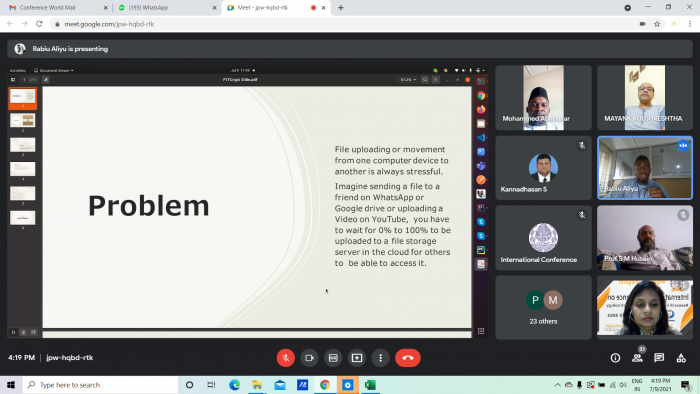Switch to Conference World Mail tab
700x394 pixels.
coord(57,8)
